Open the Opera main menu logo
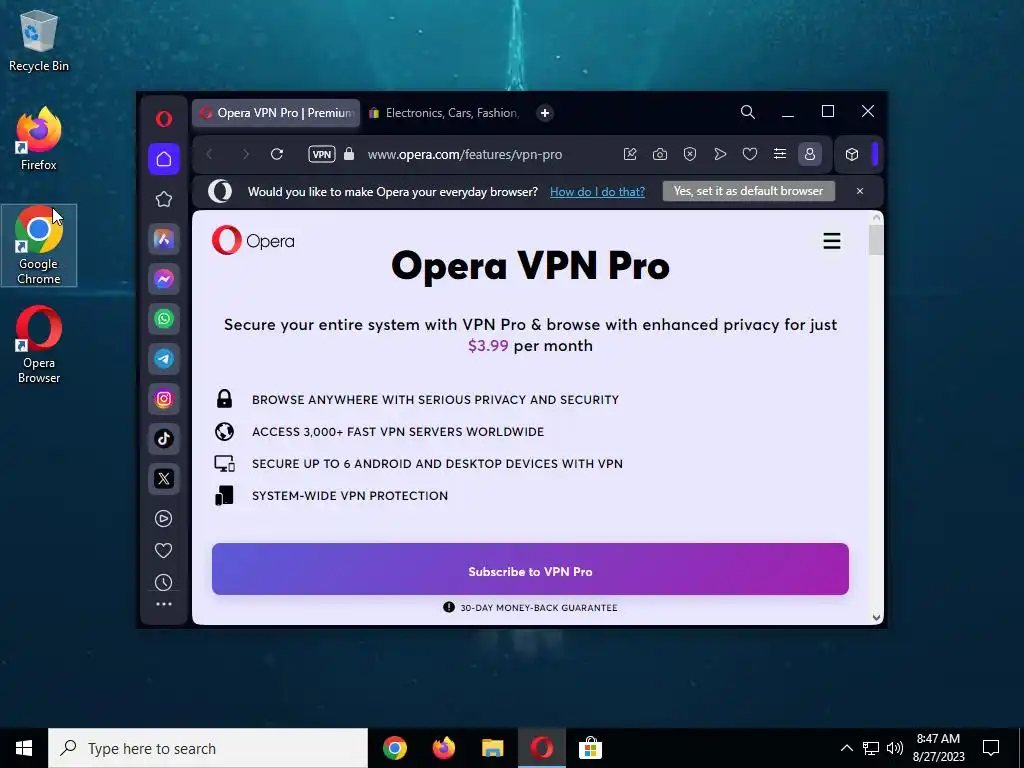This screenshot has height=768, width=1024. tap(164, 118)
